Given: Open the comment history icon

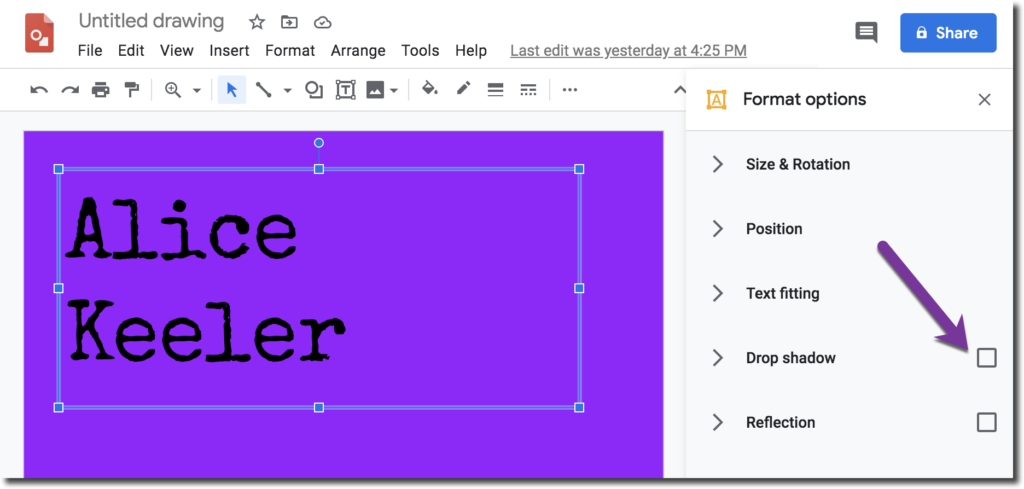Looking at the screenshot, I should pyautogui.click(x=867, y=33).
